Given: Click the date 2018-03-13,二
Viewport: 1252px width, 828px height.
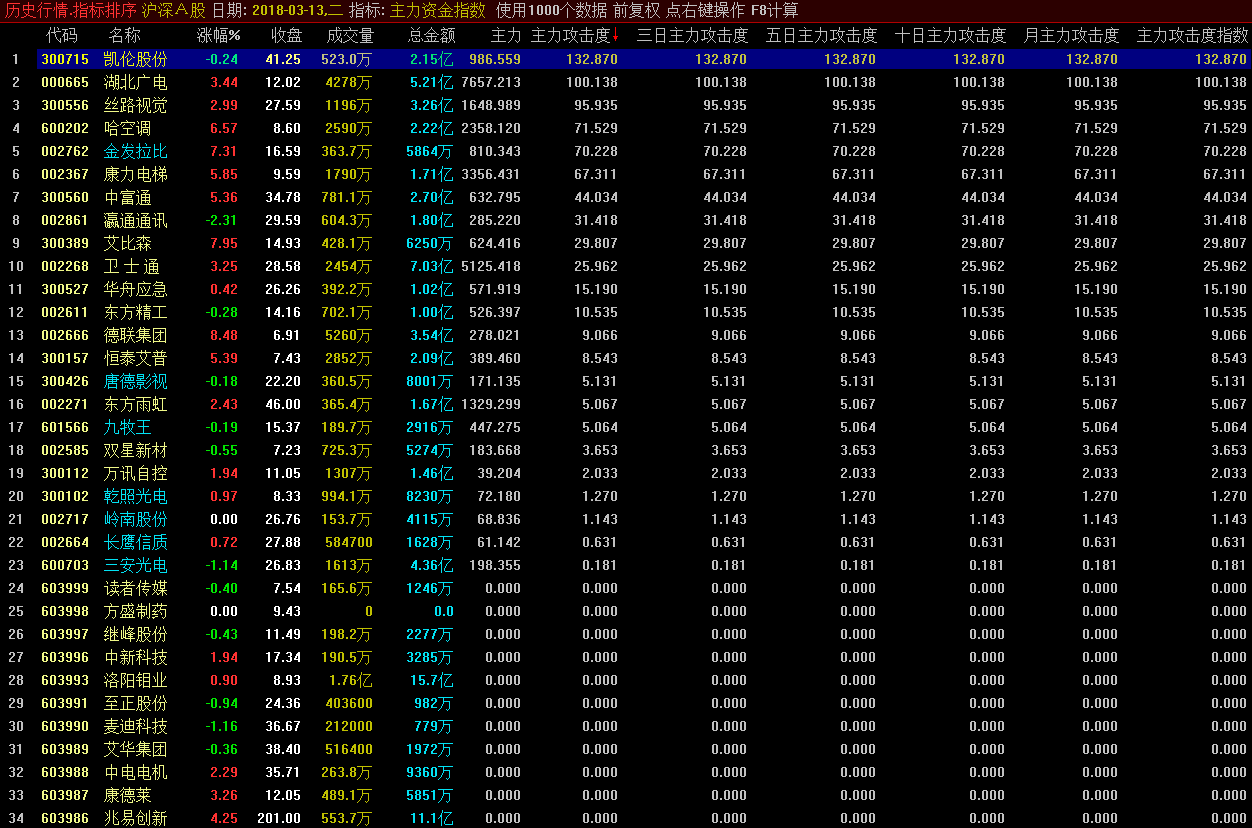Looking at the screenshot, I should pyautogui.click(x=297, y=11).
